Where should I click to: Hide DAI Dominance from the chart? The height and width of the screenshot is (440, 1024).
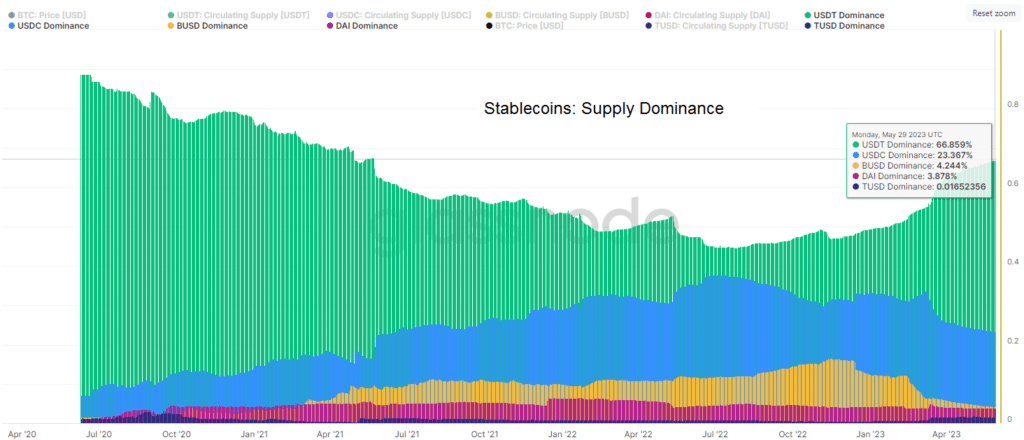click(x=364, y=26)
